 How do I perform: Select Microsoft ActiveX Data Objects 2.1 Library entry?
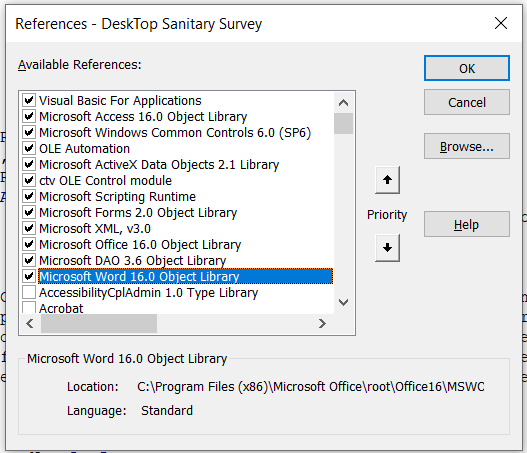pos(159,165)
